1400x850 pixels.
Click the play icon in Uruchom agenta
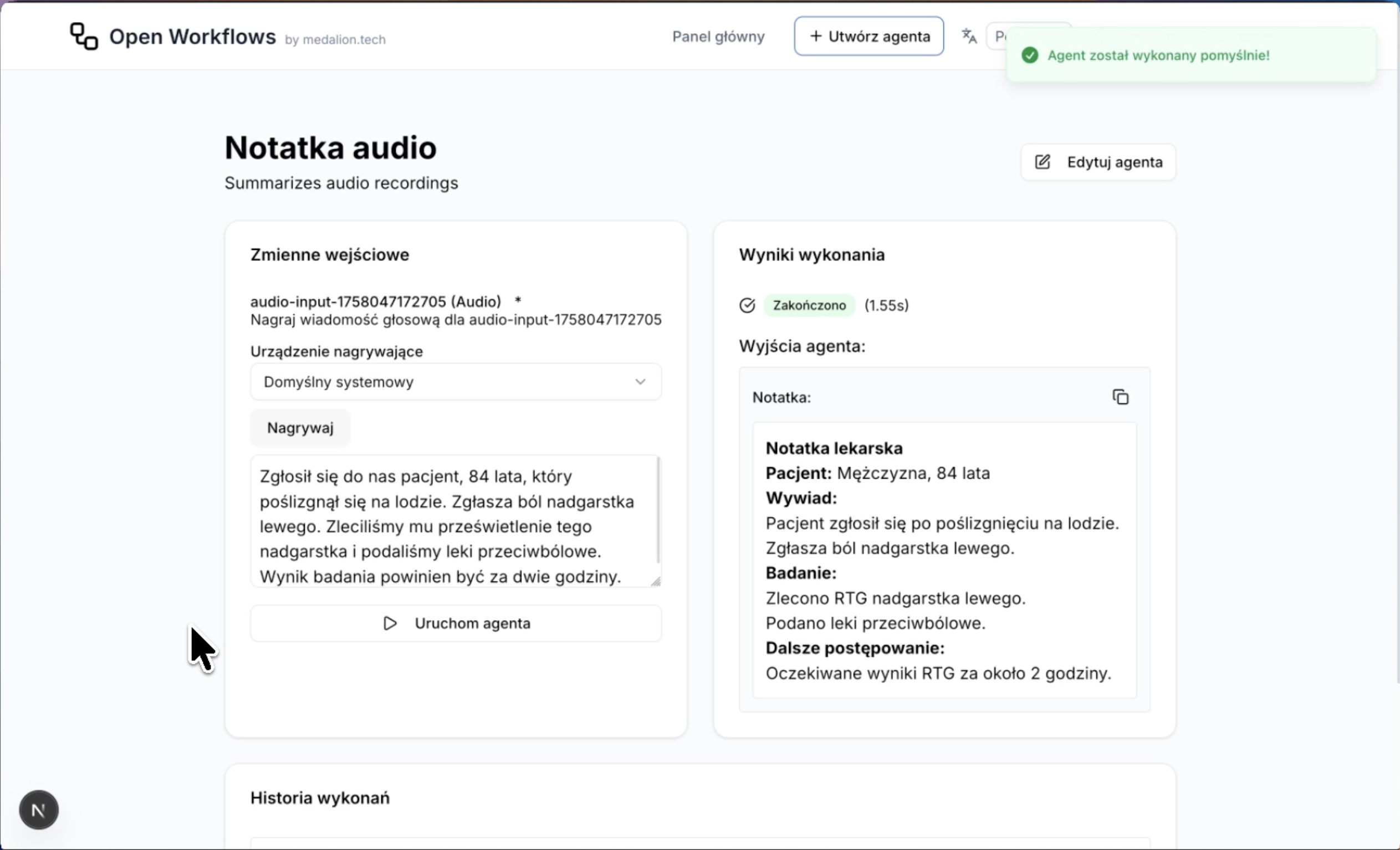tap(390, 623)
